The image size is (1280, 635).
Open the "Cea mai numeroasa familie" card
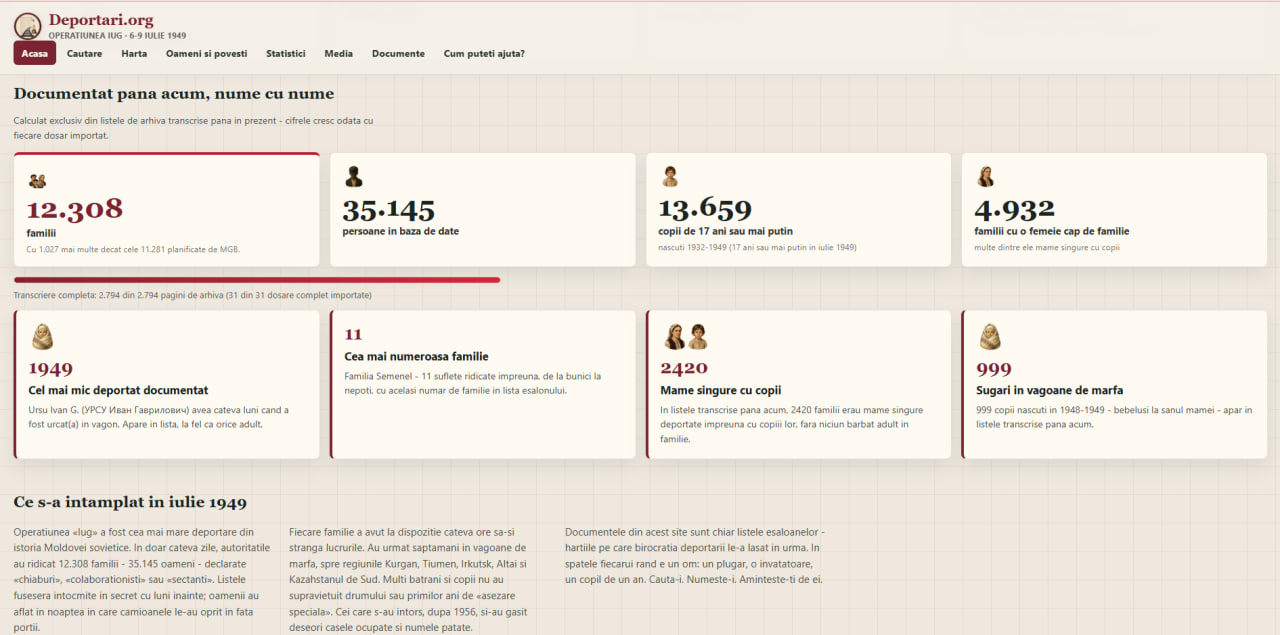(483, 384)
